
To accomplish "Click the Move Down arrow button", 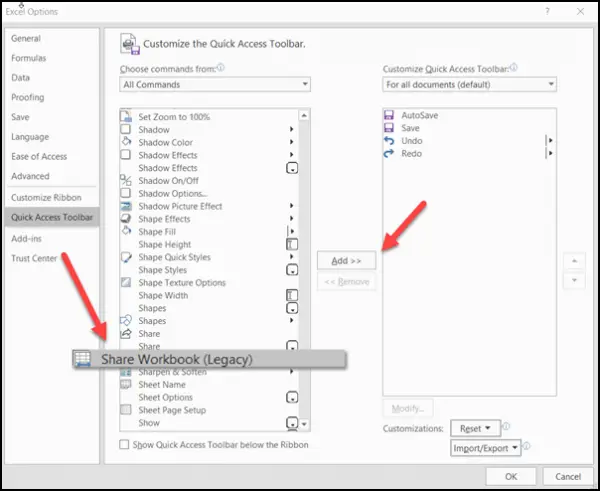I will tap(574, 280).
